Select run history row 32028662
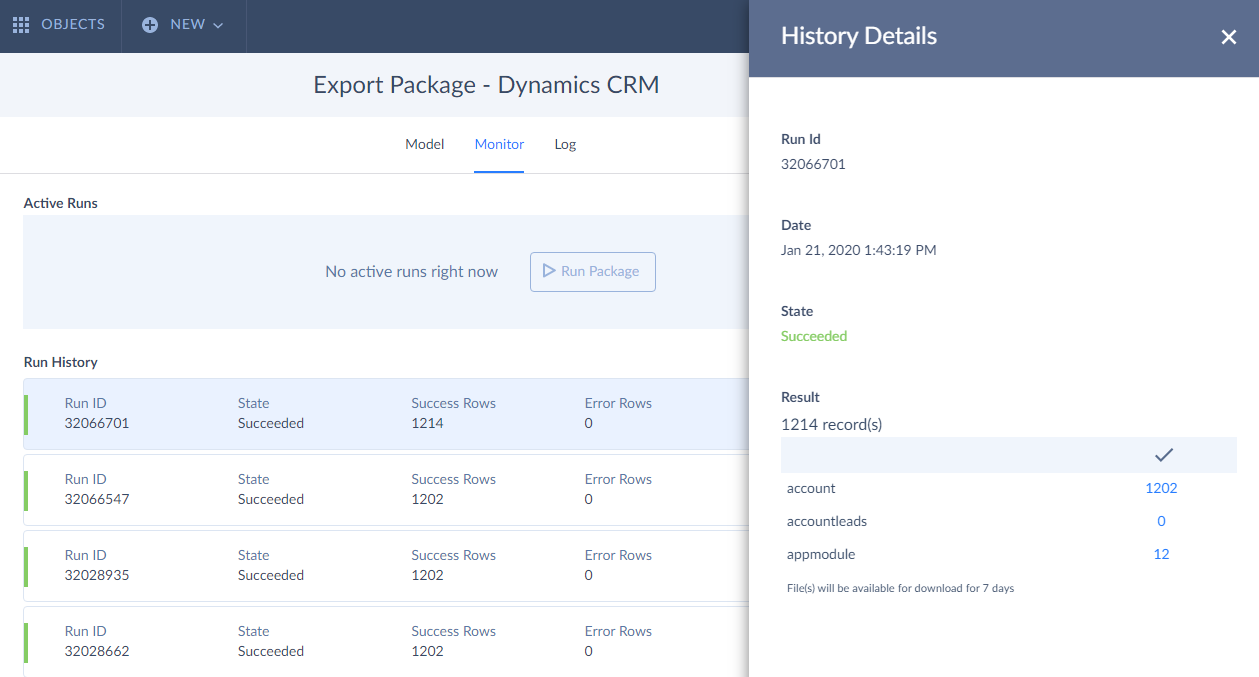1259x677 pixels. pyautogui.click(x=386, y=641)
